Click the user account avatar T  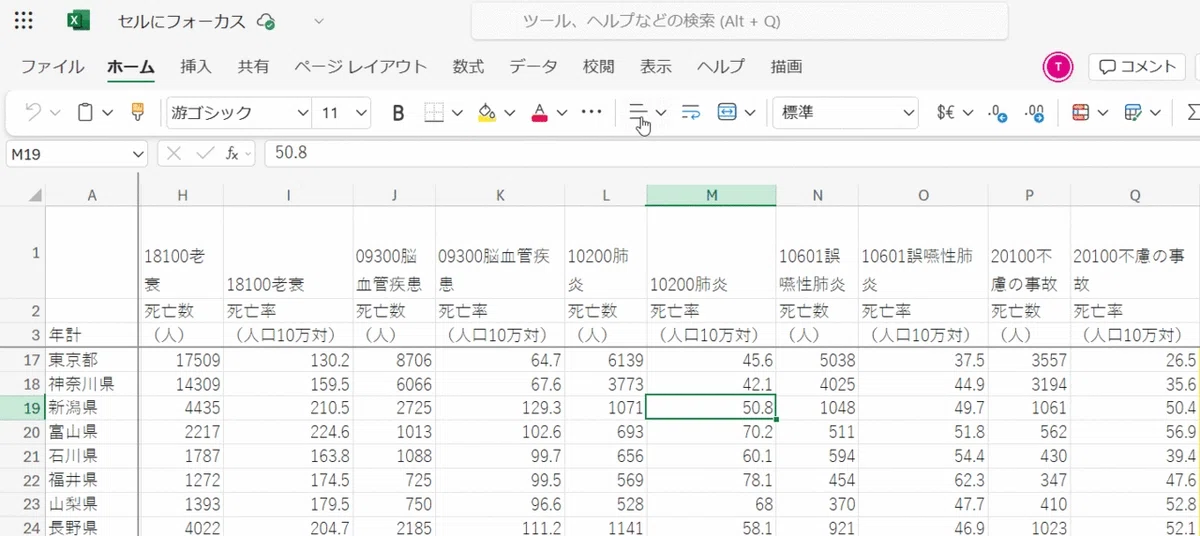[x=1058, y=67]
